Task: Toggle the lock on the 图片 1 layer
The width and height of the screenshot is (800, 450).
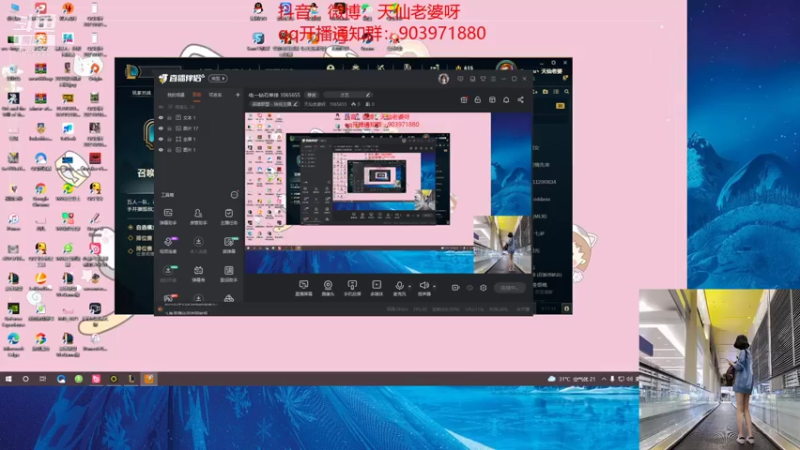Action: point(169,150)
